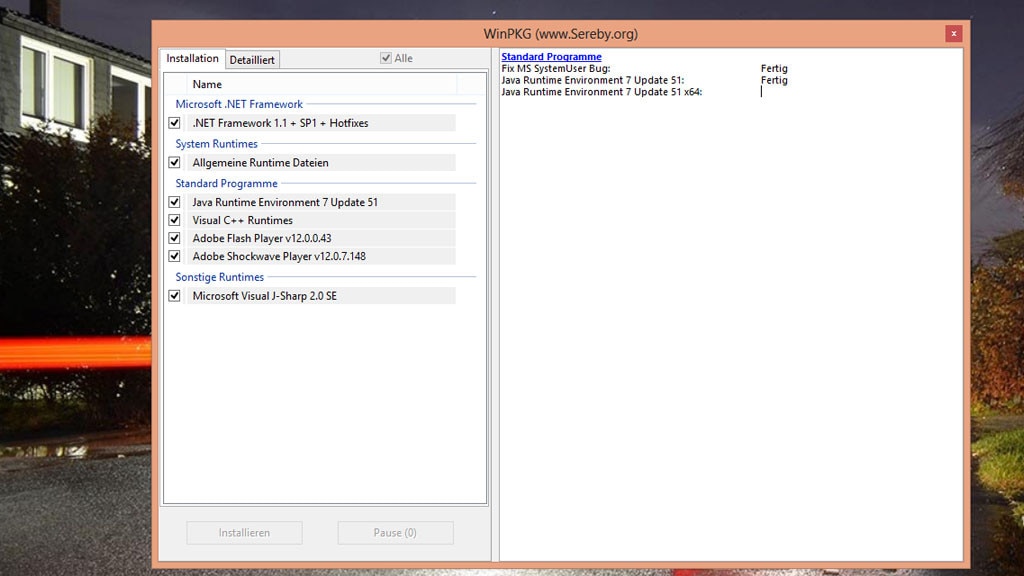Select the Visual C++ Runtimes row
Viewport: 1024px width, 576px height.
[x=321, y=220]
